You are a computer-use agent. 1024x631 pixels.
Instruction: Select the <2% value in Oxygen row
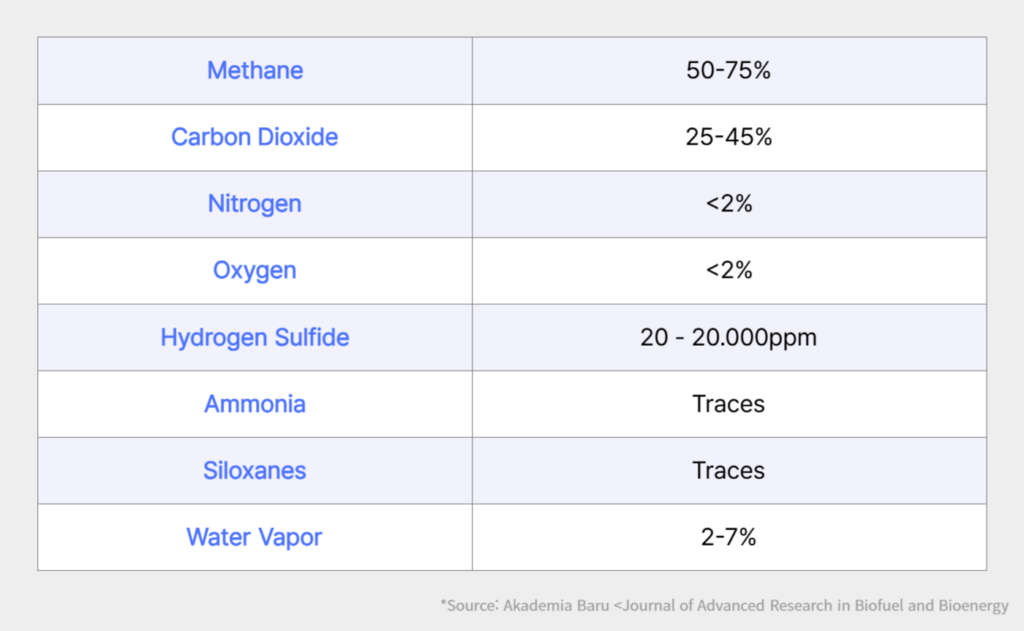pyautogui.click(x=728, y=270)
